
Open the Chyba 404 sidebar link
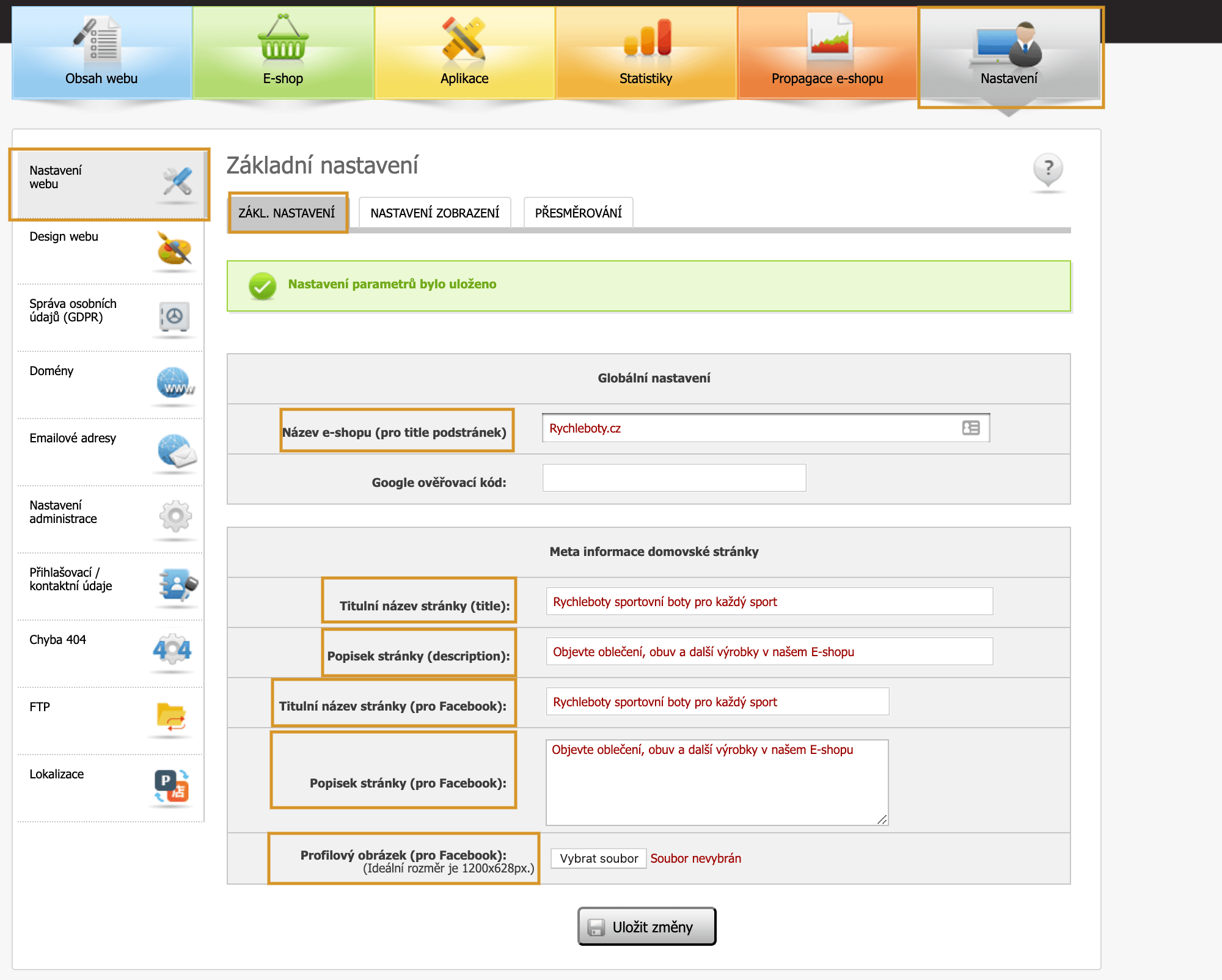tap(57, 640)
